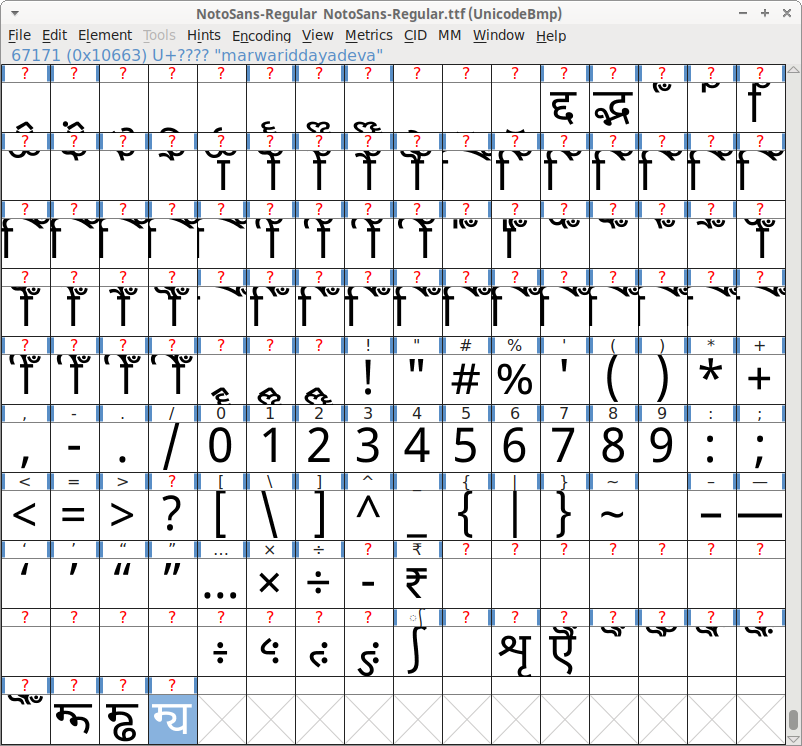The image size is (802, 746).
Task: Open the Encoding menu
Action: [x=261, y=35]
